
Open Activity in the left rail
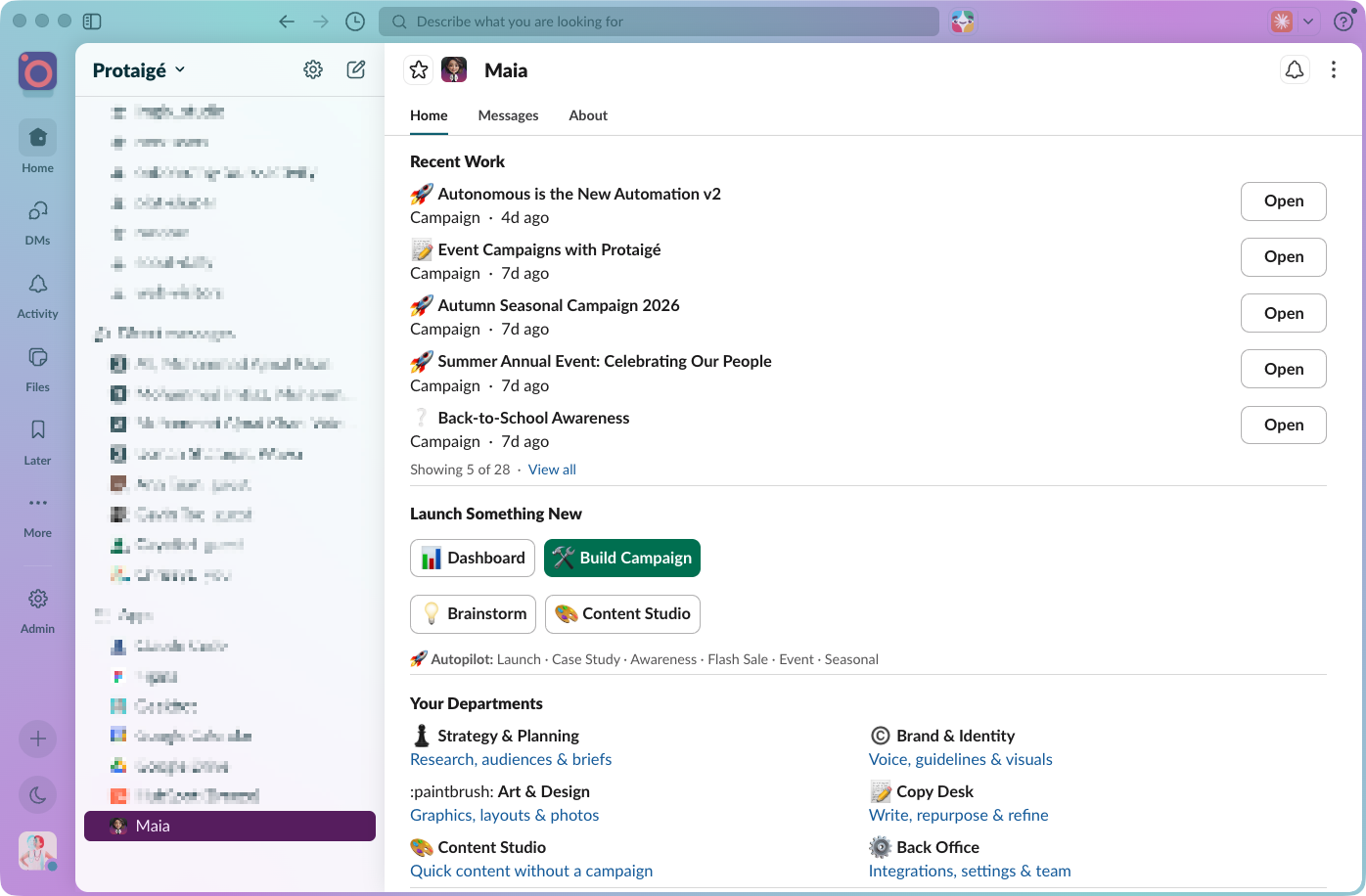pyautogui.click(x=37, y=294)
